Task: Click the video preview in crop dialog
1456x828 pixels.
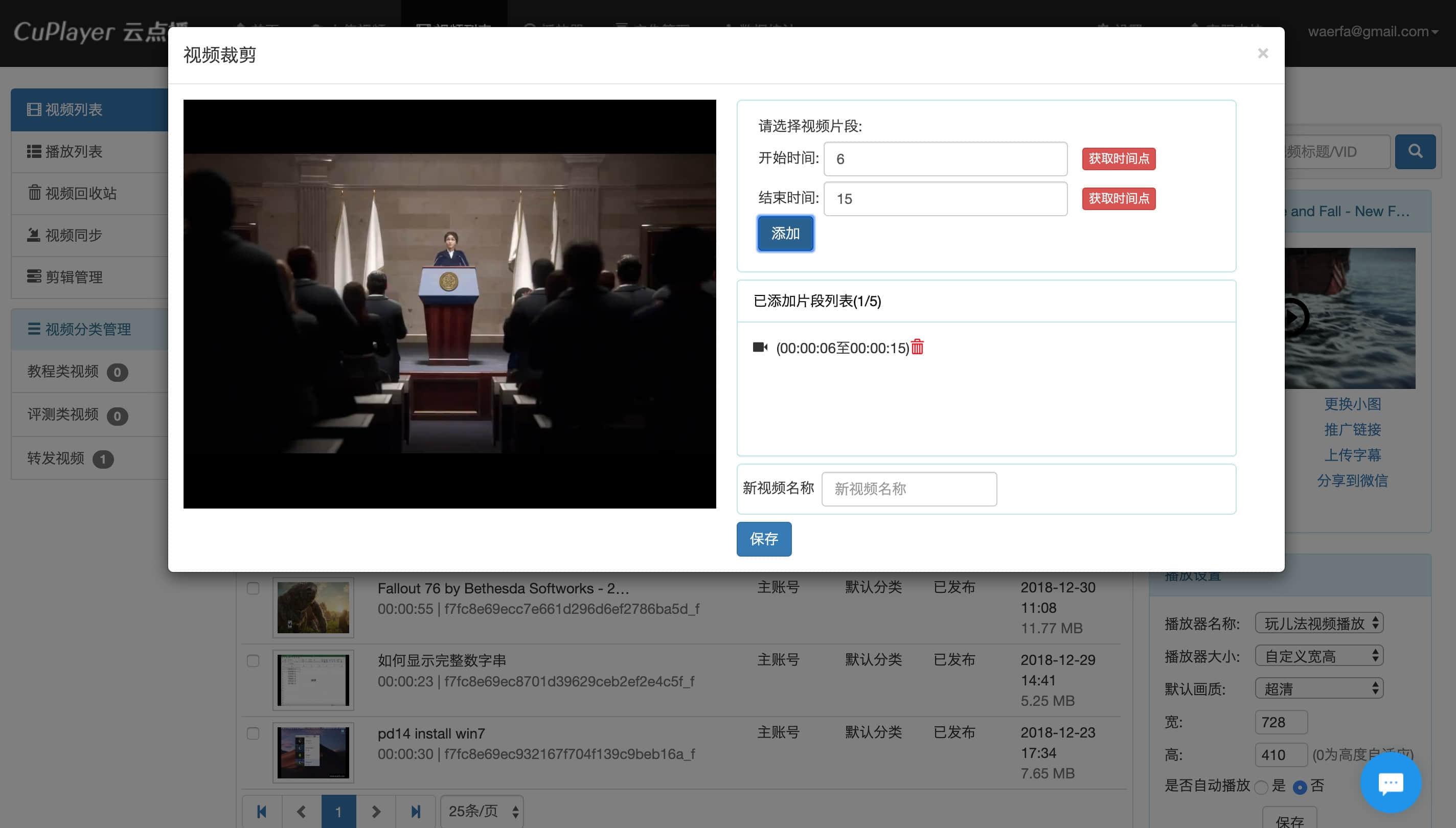Action: pyautogui.click(x=449, y=304)
